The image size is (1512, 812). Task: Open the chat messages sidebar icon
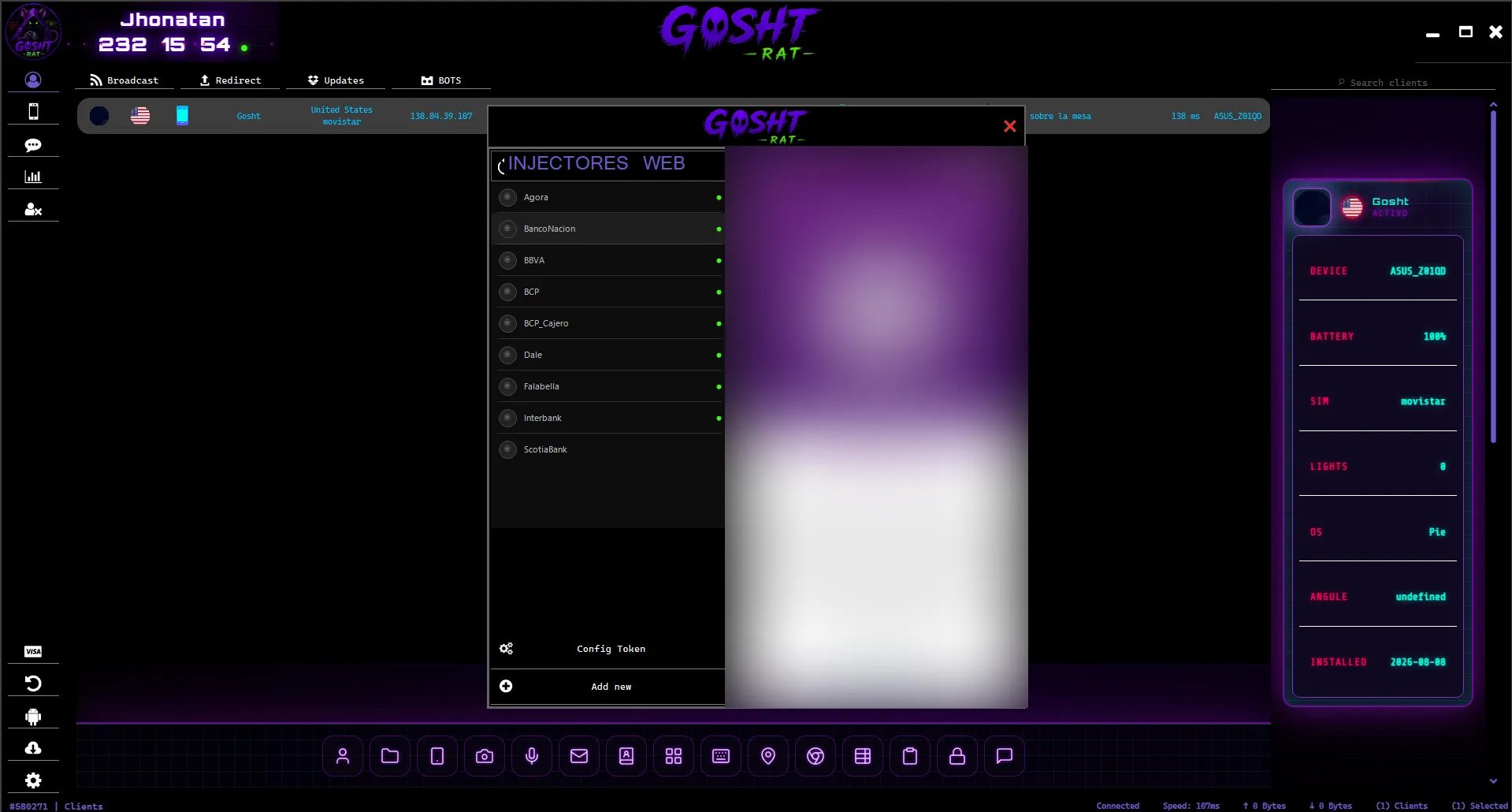(x=33, y=145)
